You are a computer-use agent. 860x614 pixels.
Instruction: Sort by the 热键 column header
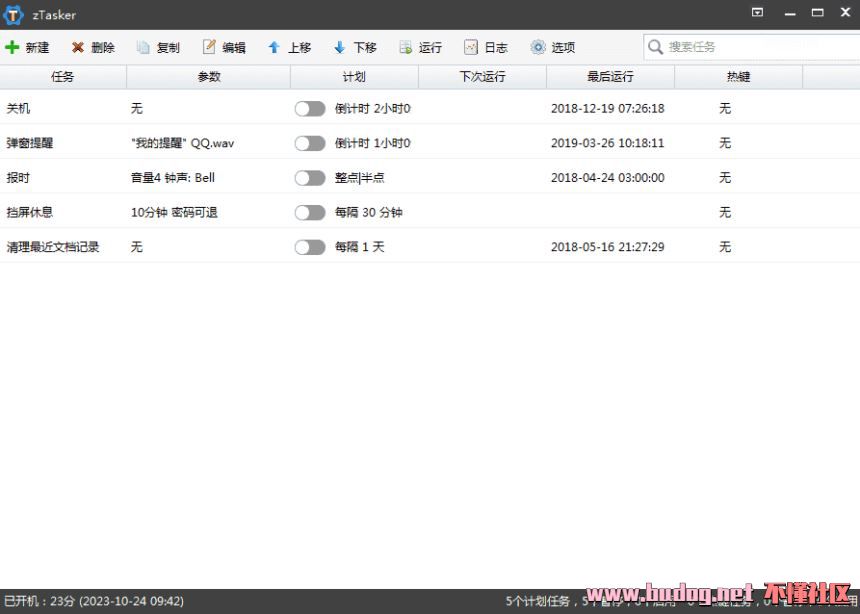pyautogui.click(x=738, y=77)
